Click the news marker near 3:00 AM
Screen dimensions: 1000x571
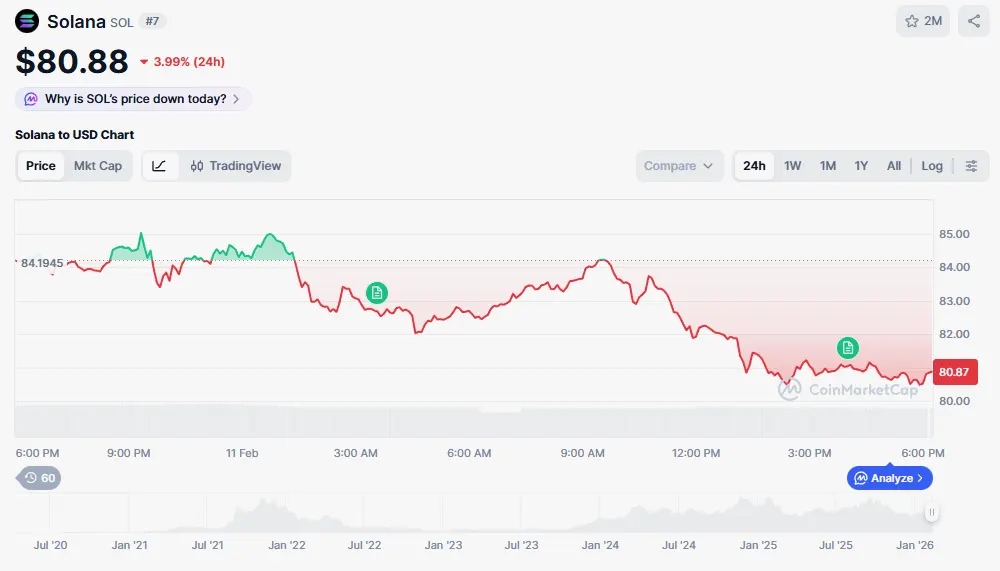pyautogui.click(x=377, y=292)
